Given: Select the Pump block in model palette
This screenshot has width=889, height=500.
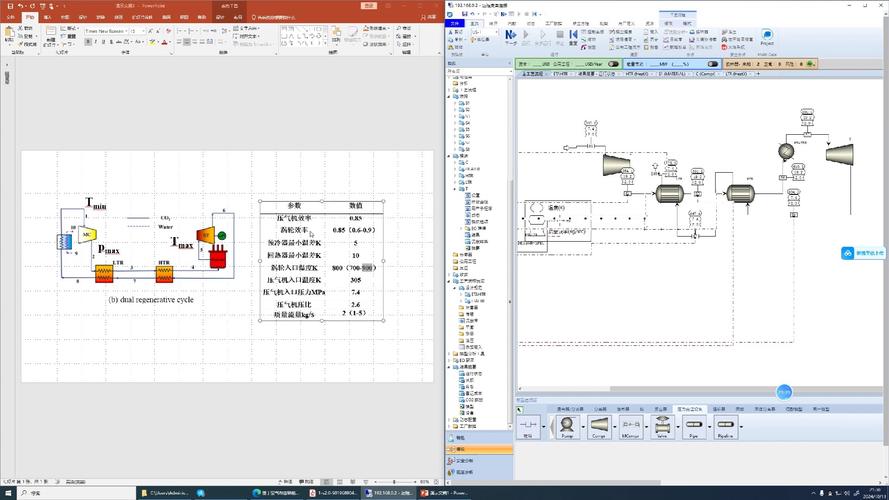Looking at the screenshot, I should (567, 426).
